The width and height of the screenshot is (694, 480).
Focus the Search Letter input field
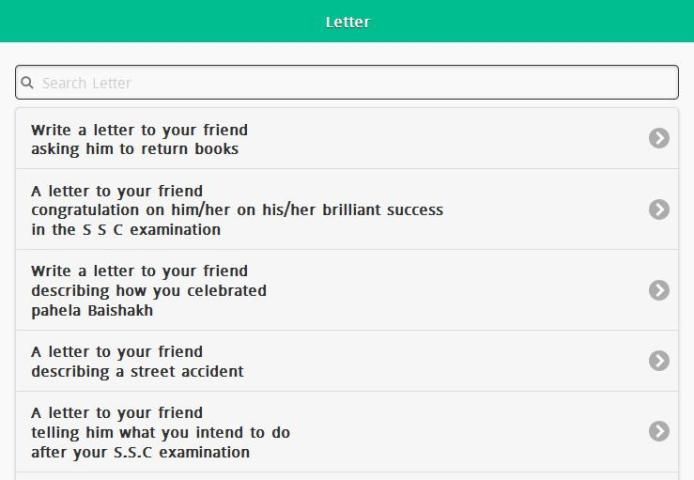click(350, 83)
